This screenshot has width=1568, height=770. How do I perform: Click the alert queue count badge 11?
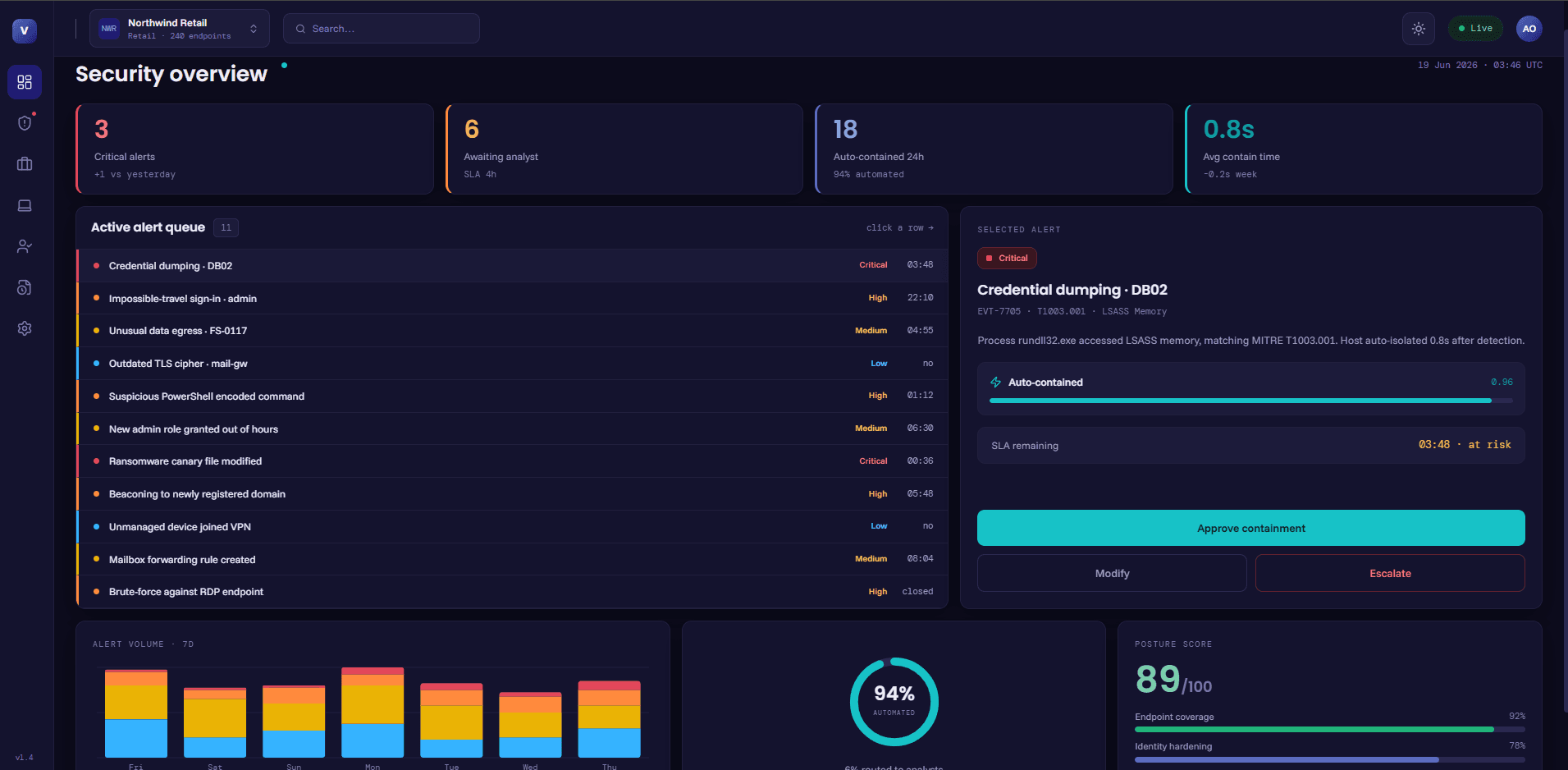[226, 227]
